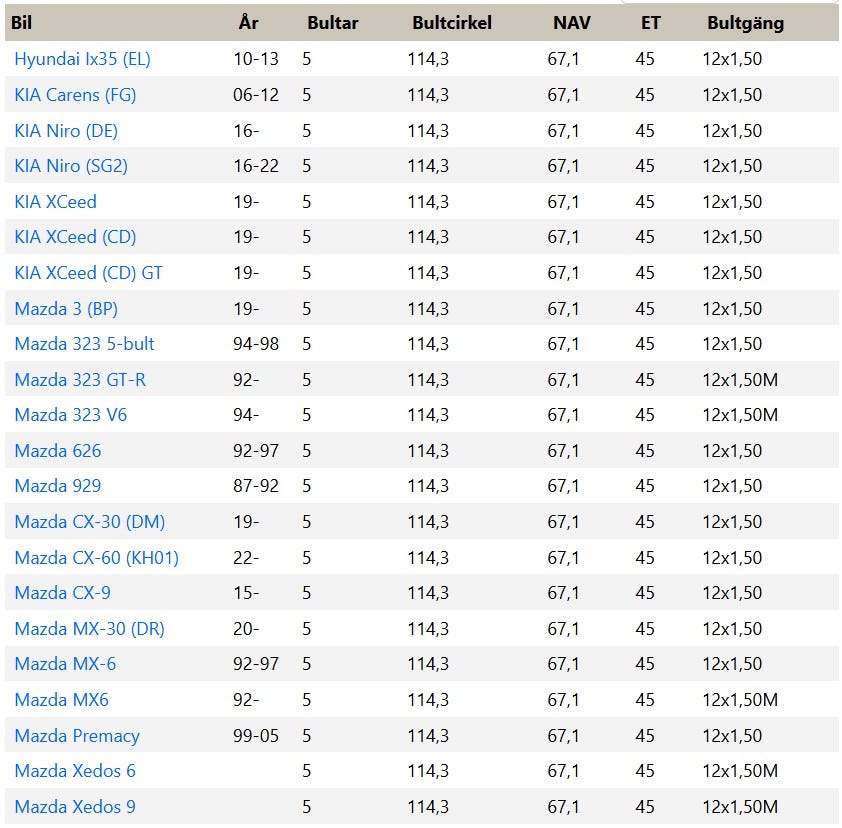Click the Bultar column header

coord(332,22)
